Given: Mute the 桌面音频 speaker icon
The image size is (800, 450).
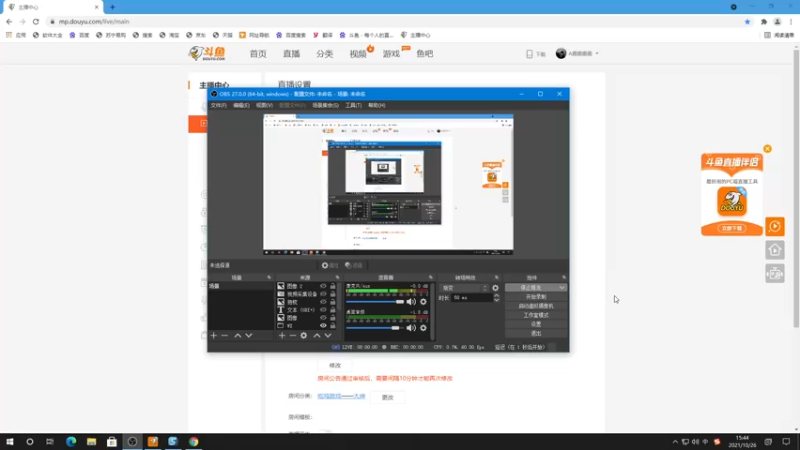Looking at the screenshot, I should [411, 328].
